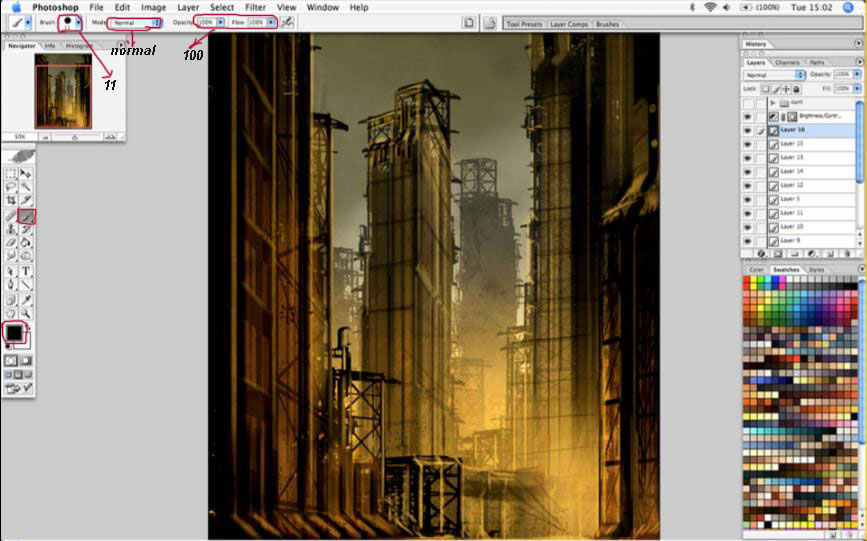
Task: Select the Zoom tool
Action: tap(25, 314)
